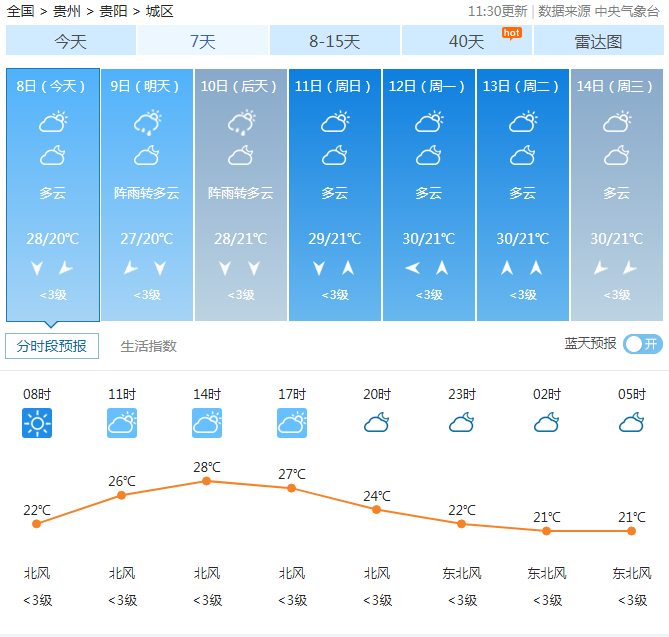Click the cloudy night icon at 05时
Screen dimensions: 669x637
click(632, 423)
